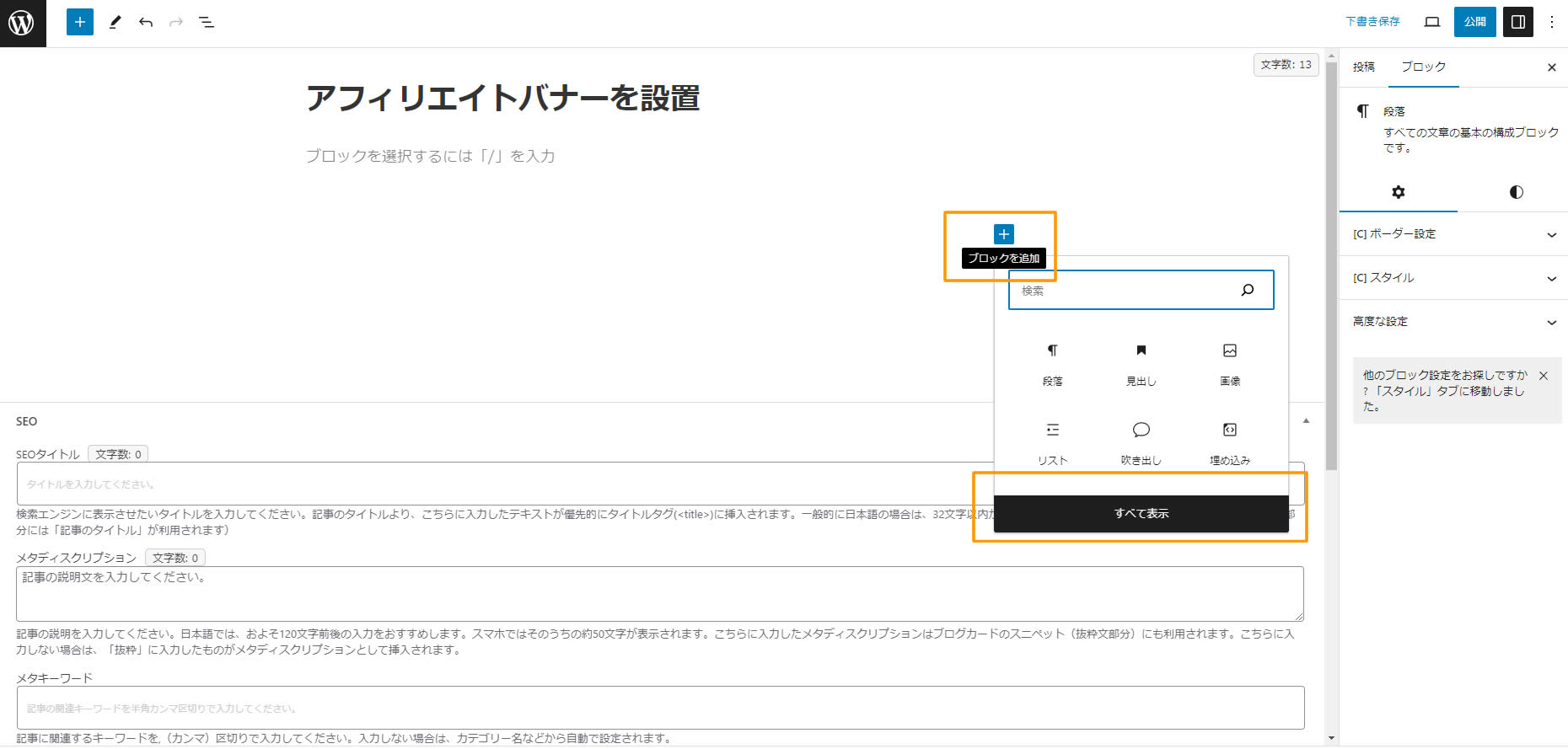Image resolution: width=1568 pixels, height=749 pixels.
Task: Switch to the ブロック tab
Action: pyautogui.click(x=1423, y=67)
